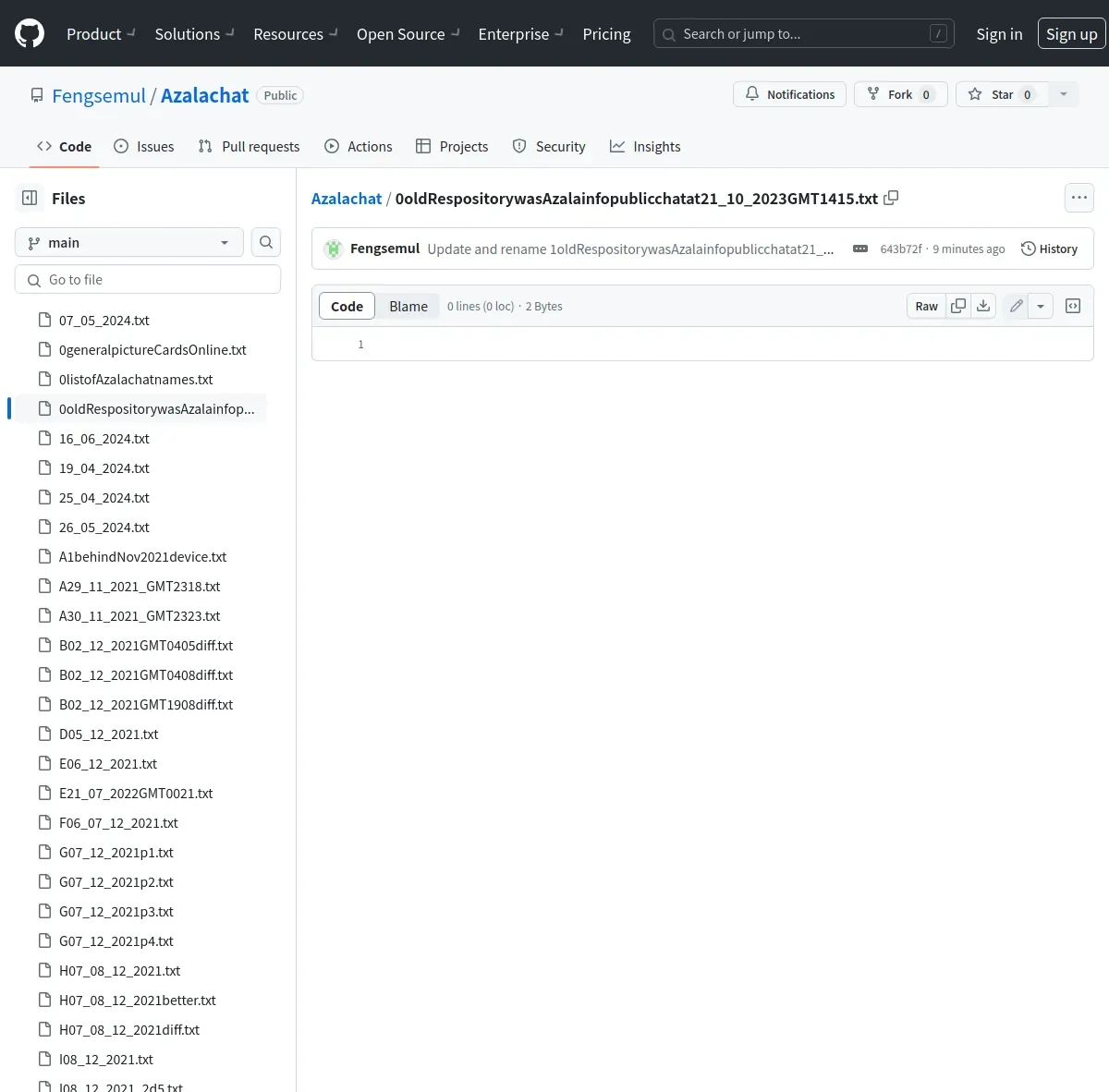
Task: Collapse the file tree side panel
Action: (30, 198)
